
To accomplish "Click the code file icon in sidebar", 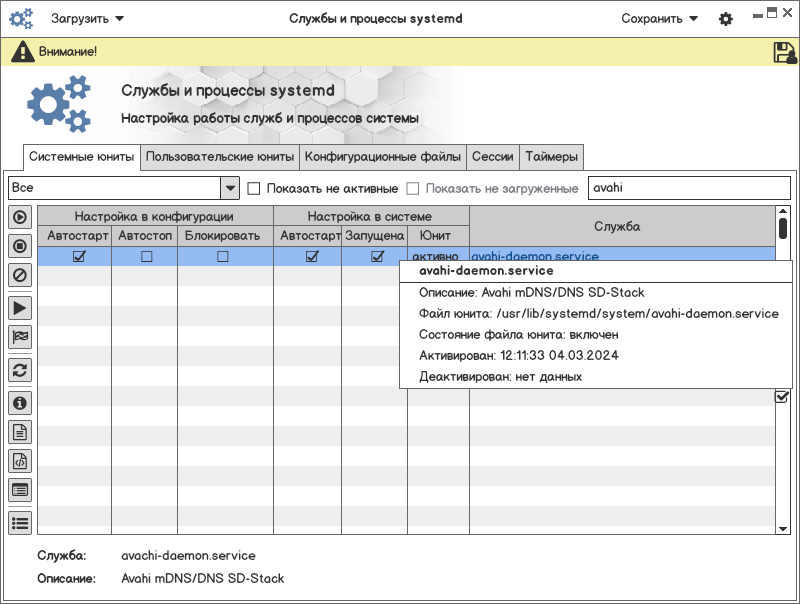I will pyautogui.click(x=20, y=461).
